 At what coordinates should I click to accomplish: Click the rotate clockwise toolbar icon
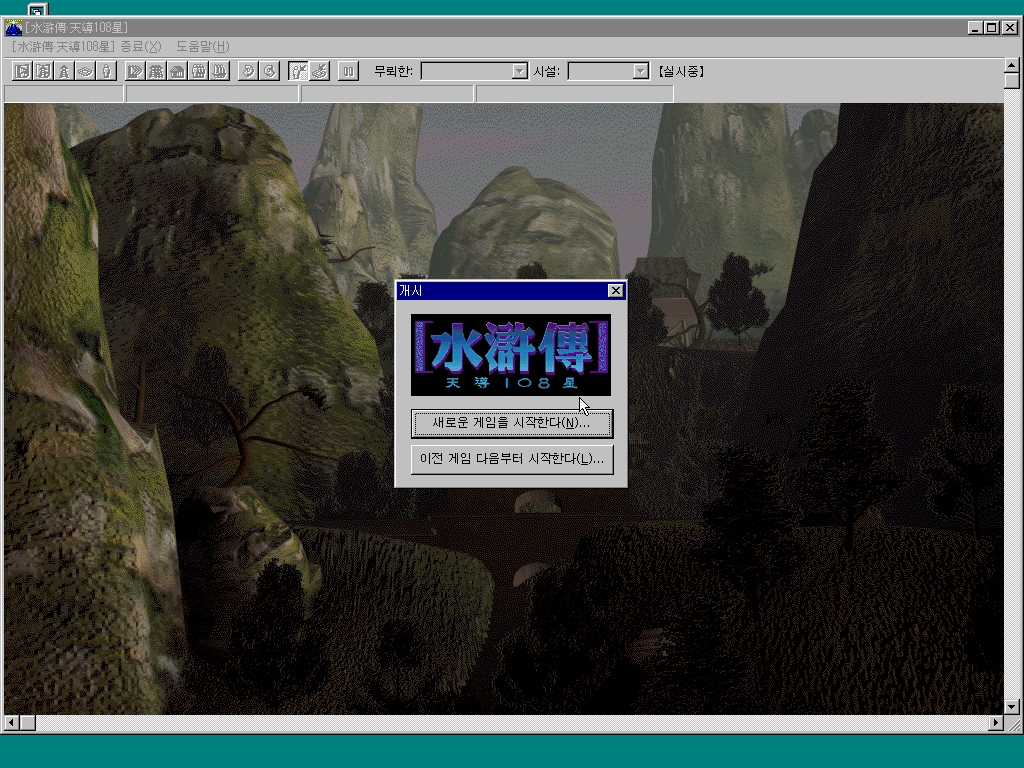(269, 71)
